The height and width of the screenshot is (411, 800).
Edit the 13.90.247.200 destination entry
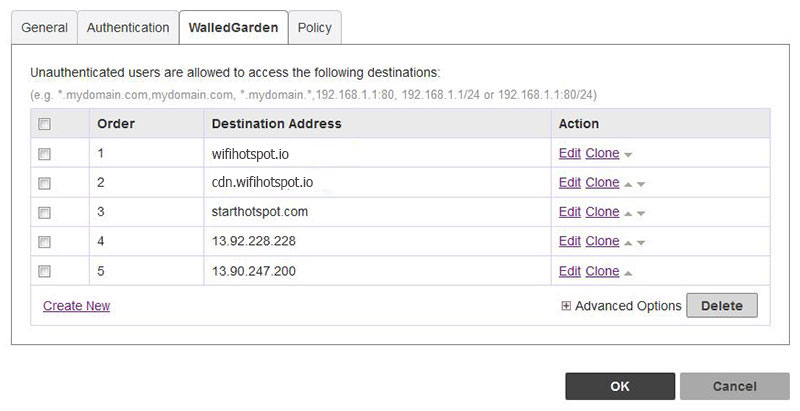tap(569, 271)
